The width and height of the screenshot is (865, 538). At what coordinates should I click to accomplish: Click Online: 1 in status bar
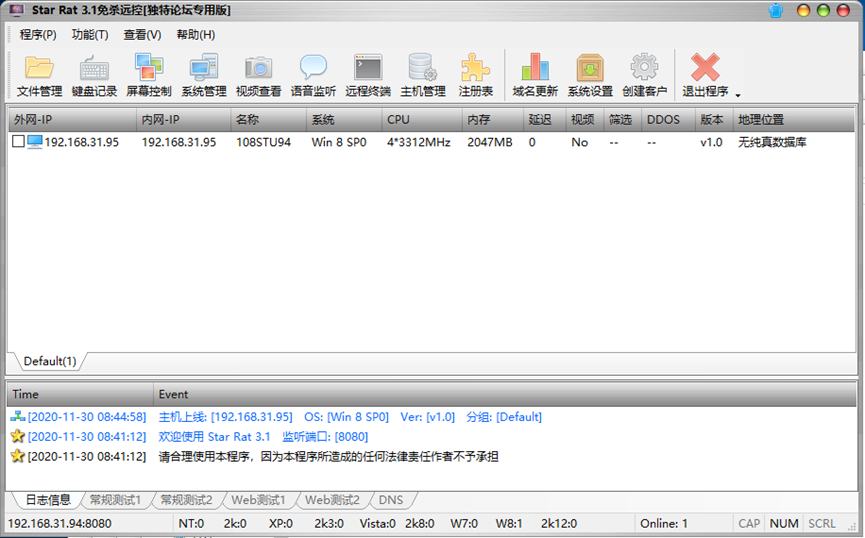tap(664, 523)
